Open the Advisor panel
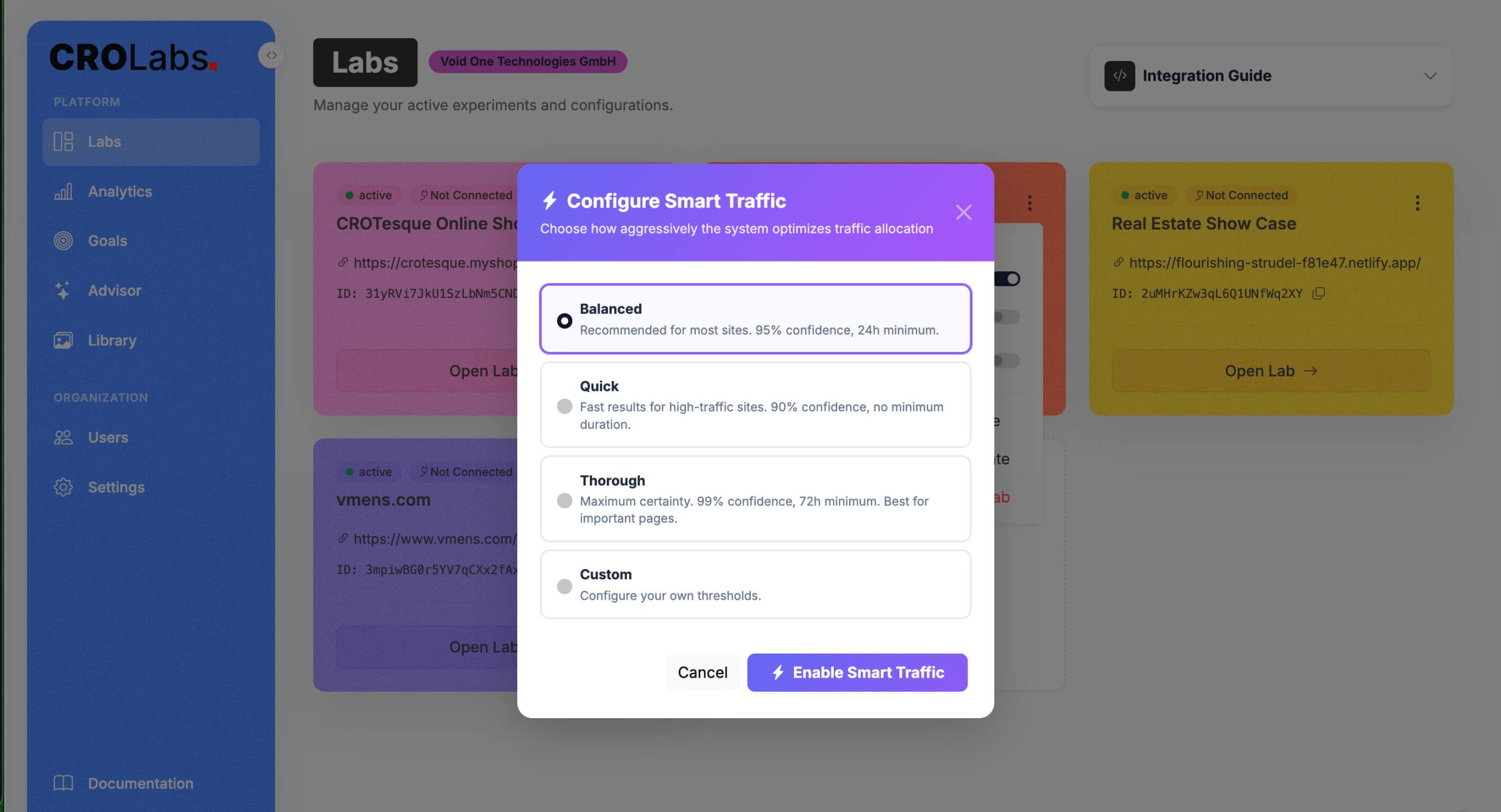 click(x=114, y=290)
